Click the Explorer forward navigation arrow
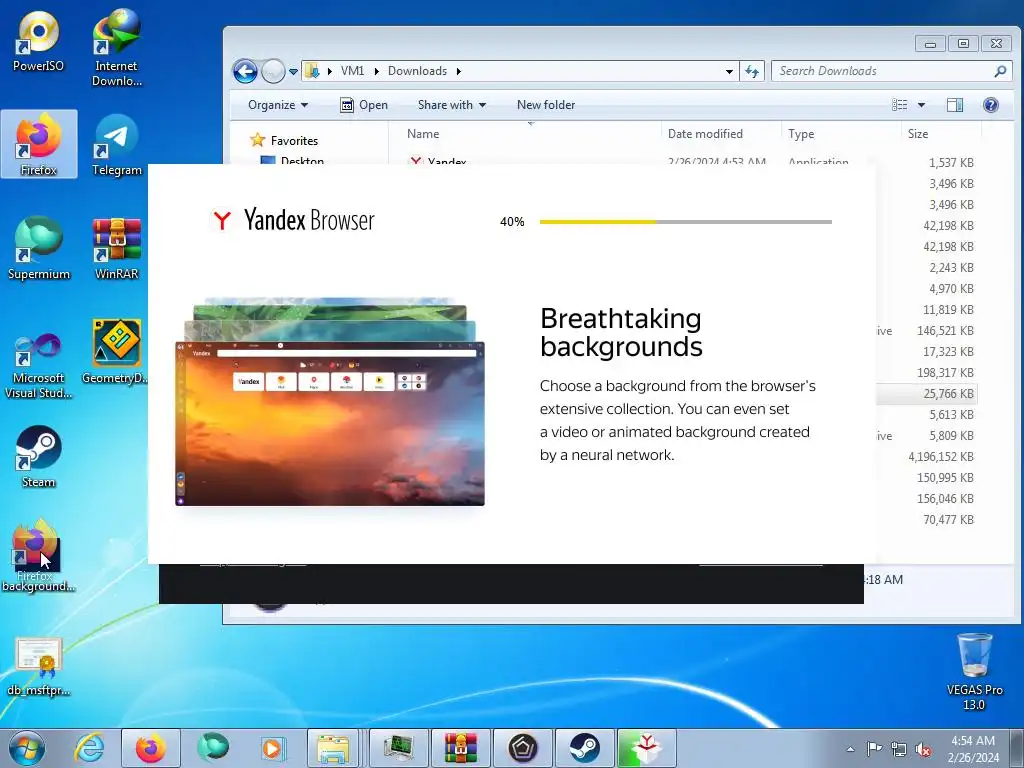This screenshot has height=768, width=1024. click(273, 71)
